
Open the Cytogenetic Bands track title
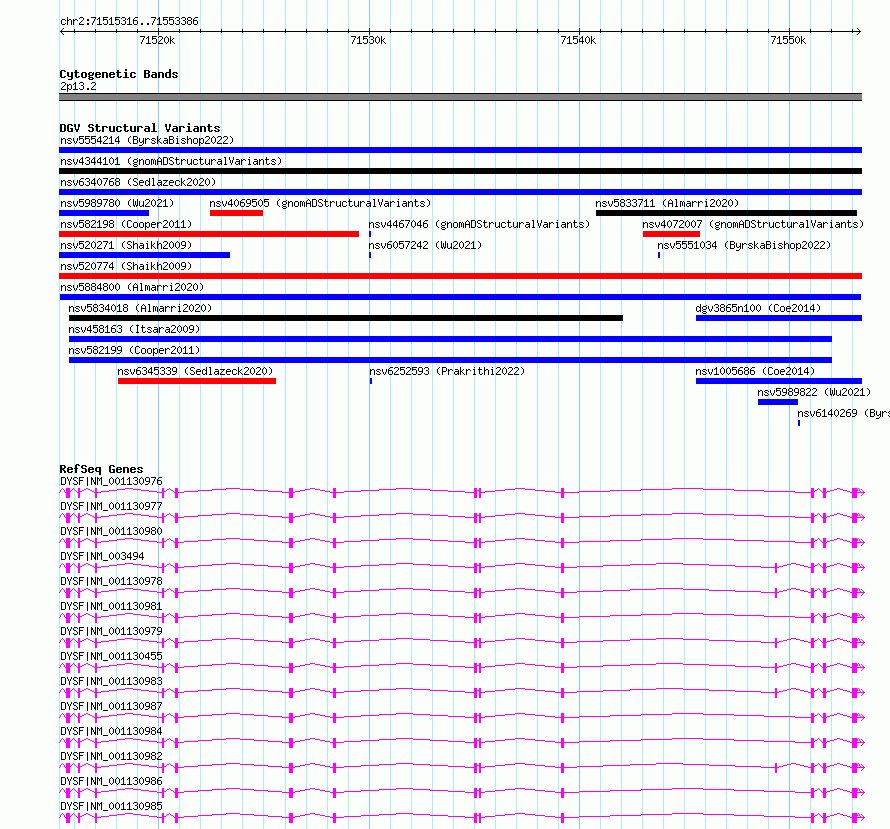[x=119, y=74]
